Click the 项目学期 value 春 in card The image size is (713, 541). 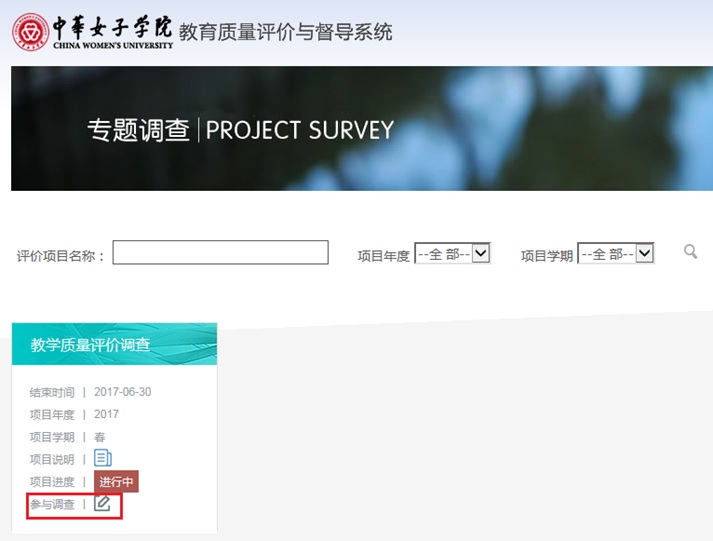click(x=100, y=437)
